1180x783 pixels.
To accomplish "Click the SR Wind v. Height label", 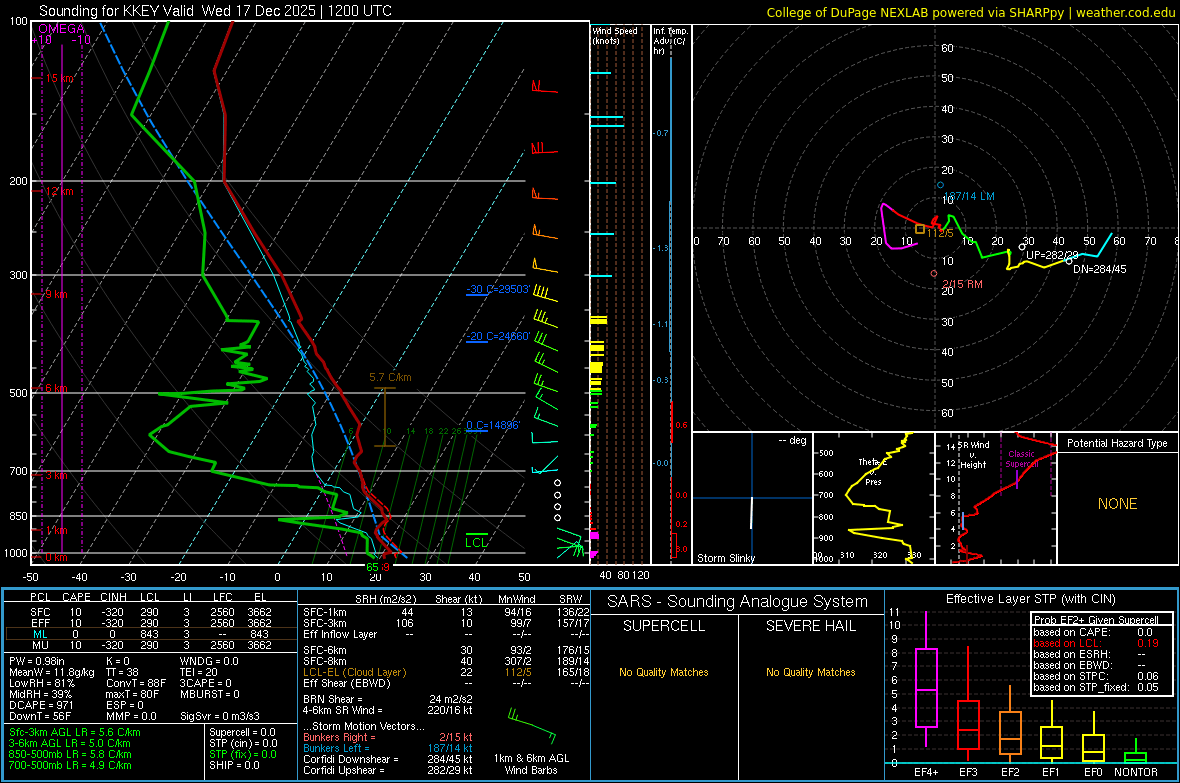I will point(973,455).
